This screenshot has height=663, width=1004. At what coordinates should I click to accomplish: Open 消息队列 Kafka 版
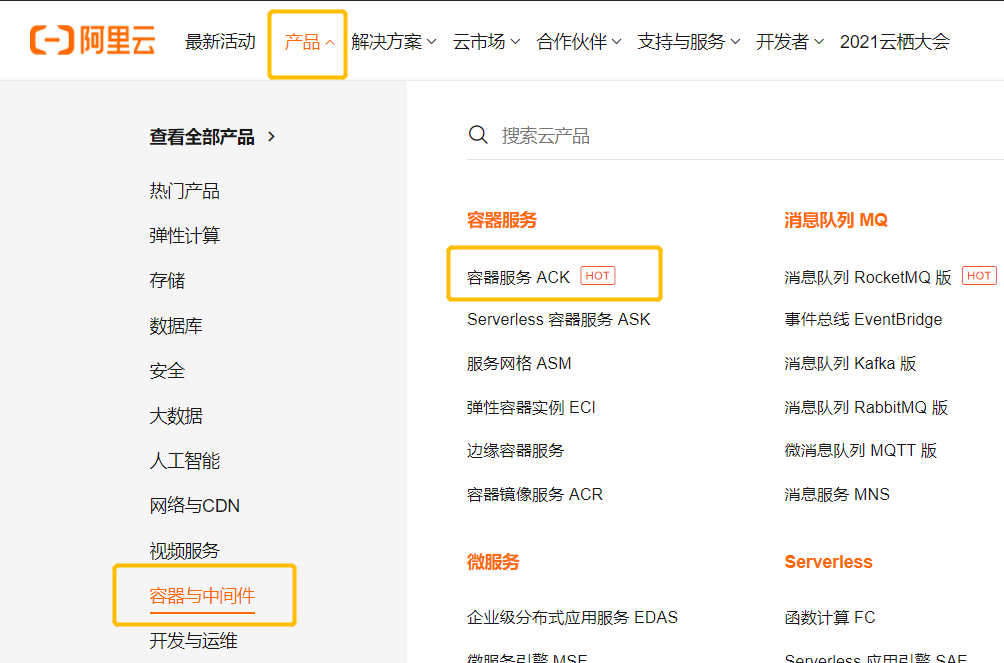(x=850, y=363)
